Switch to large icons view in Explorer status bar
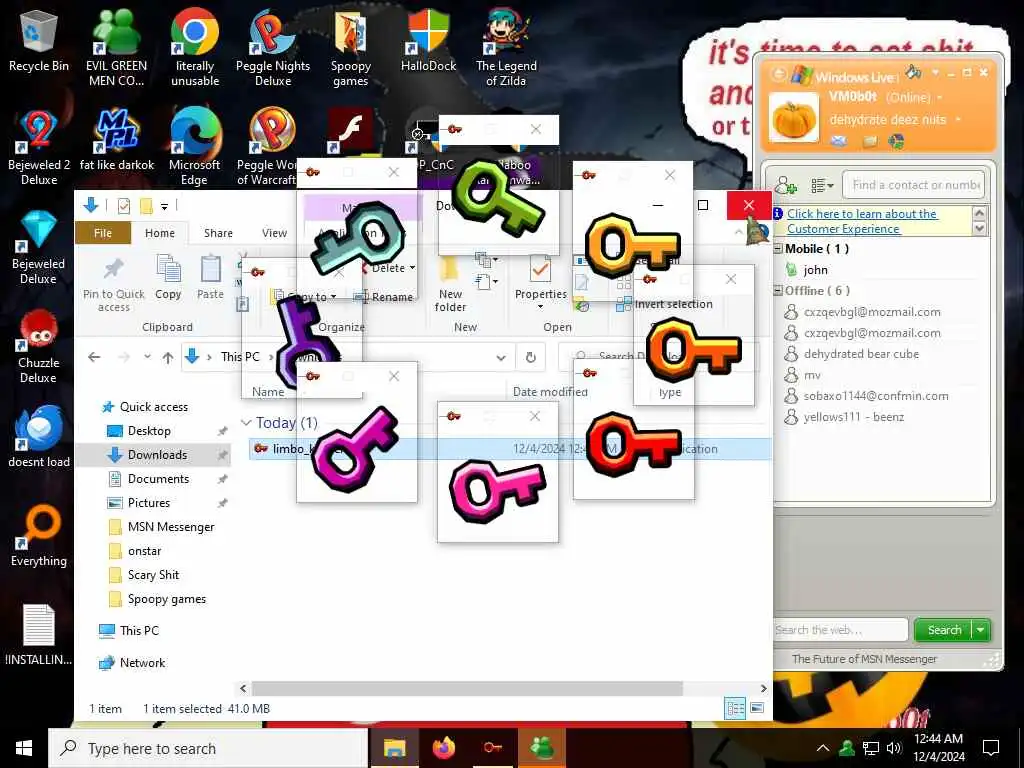The width and height of the screenshot is (1024, 768). (758, 708)
